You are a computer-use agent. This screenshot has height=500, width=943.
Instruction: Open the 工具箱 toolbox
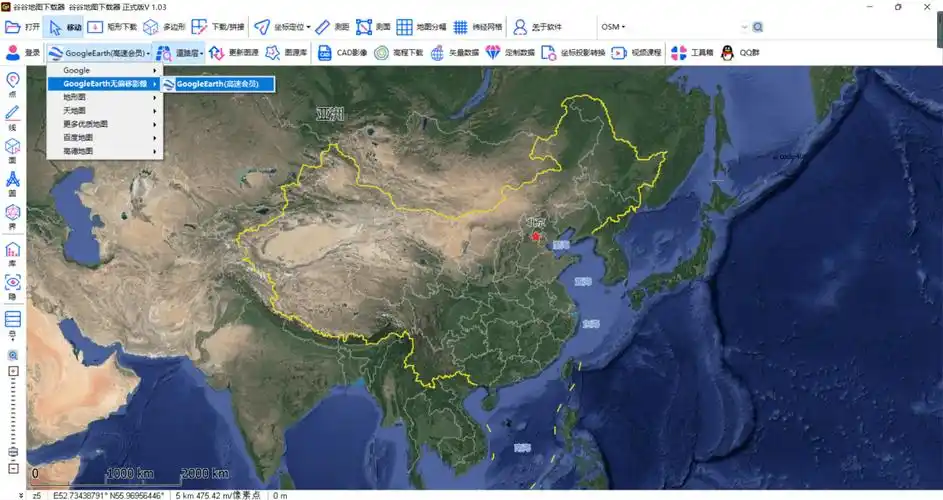click(692, 53)
